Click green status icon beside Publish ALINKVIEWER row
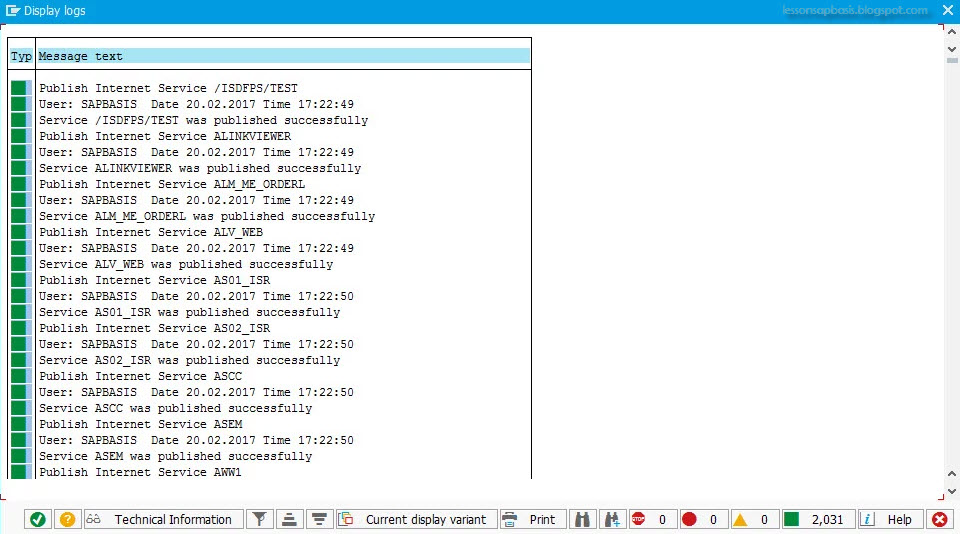The height and width of the screenshot is (534, 960). [19, 136]
